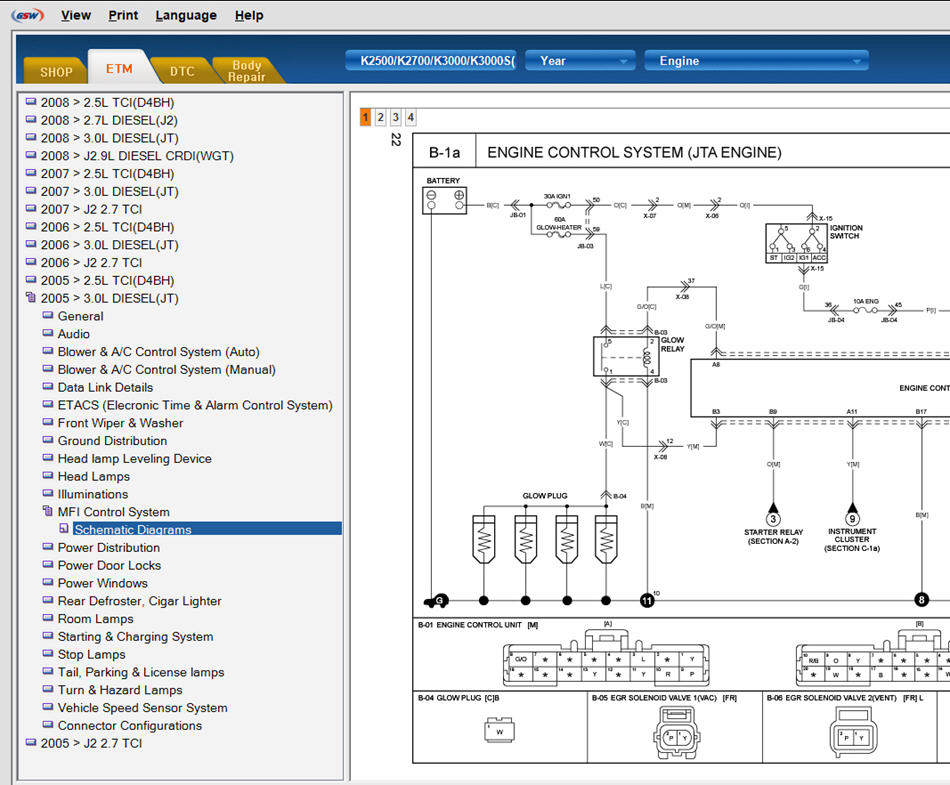Click the book icon next to Stop Lamps
The image size is (950, 785).
point(48,654)
